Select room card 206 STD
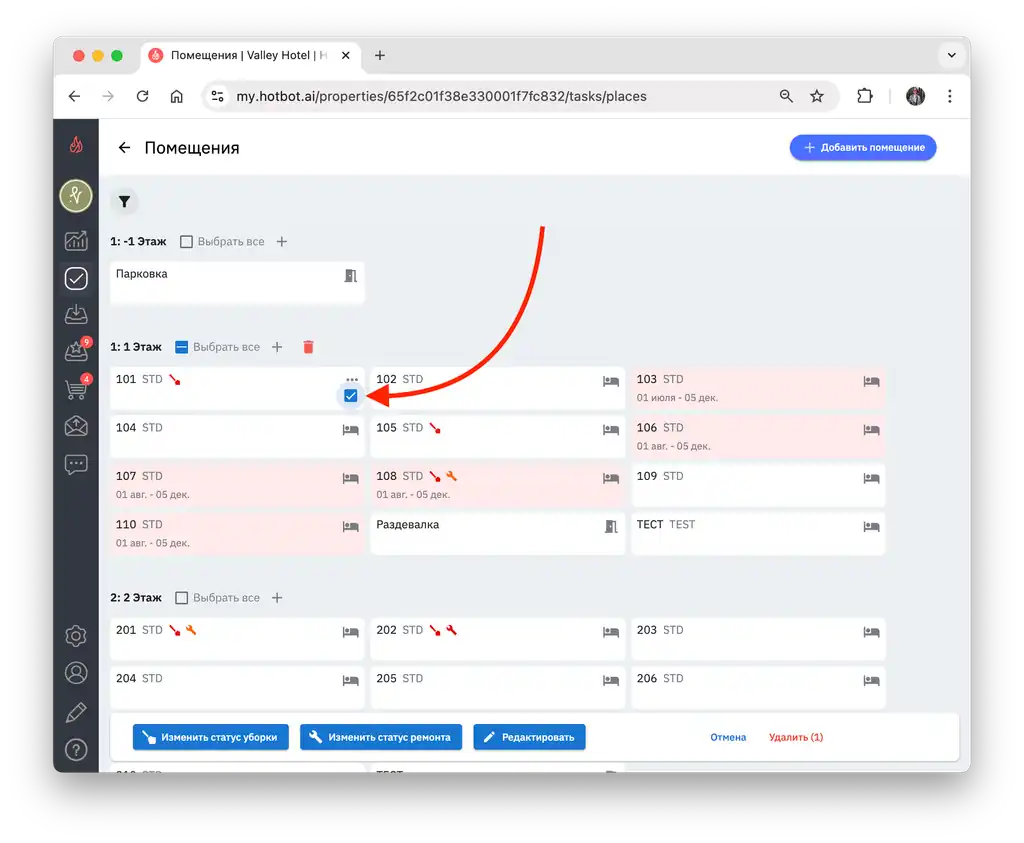This screenshot has width=1024, height=843. [758, 688]
